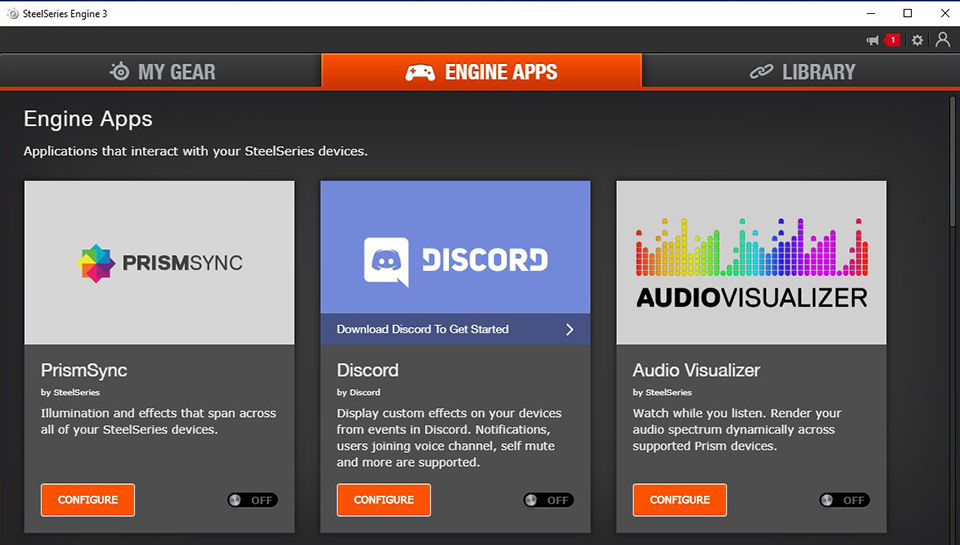960x545 pixels.
Task: Open settings via the gear icon
Action: pos(917,40)
